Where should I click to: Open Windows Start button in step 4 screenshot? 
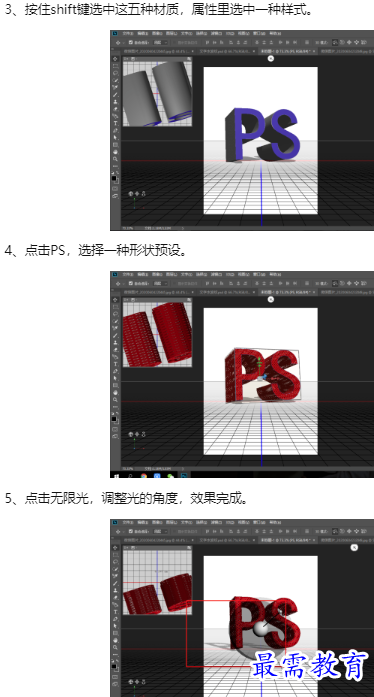117,476
